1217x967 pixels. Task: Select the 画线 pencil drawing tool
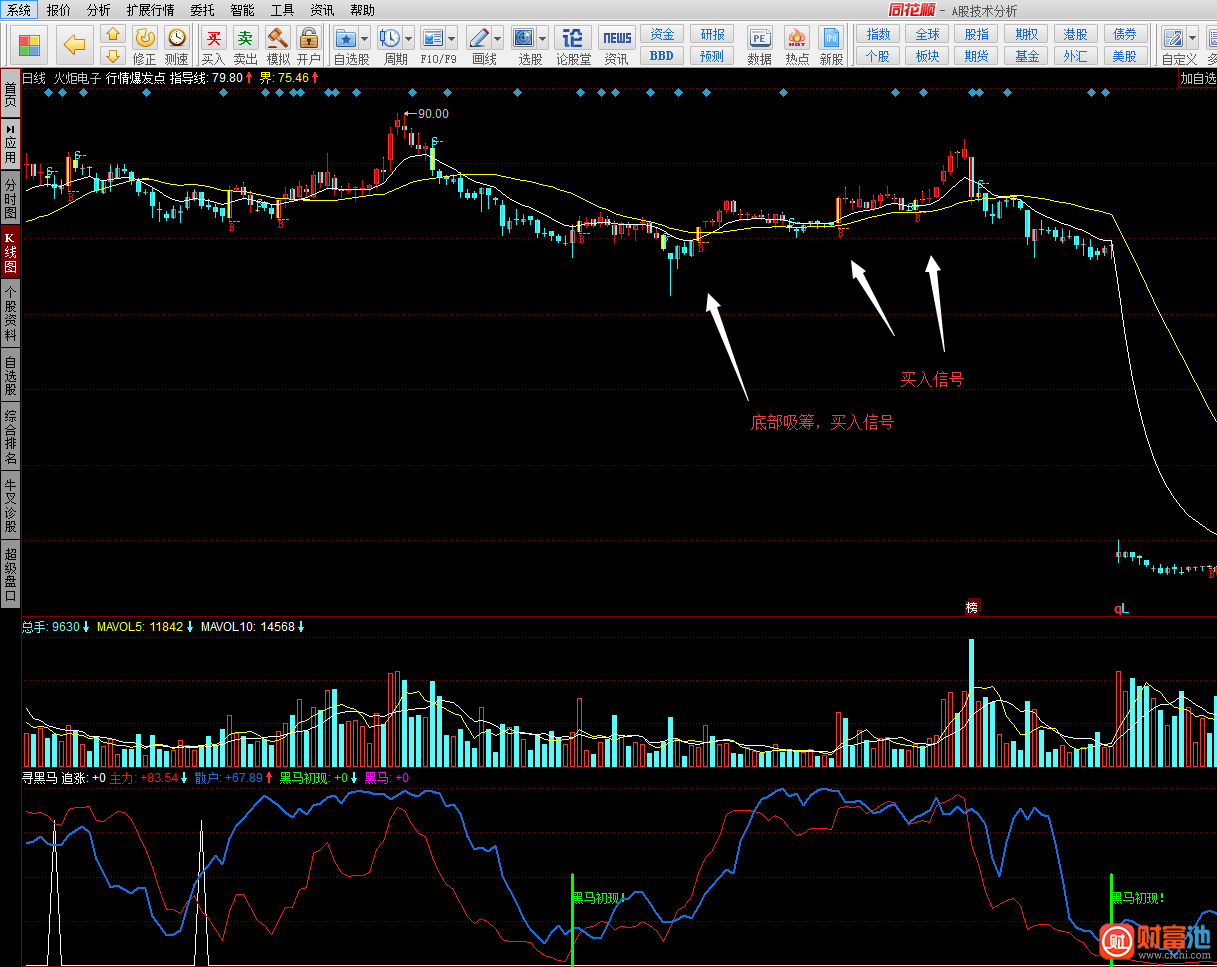[478, 37]
